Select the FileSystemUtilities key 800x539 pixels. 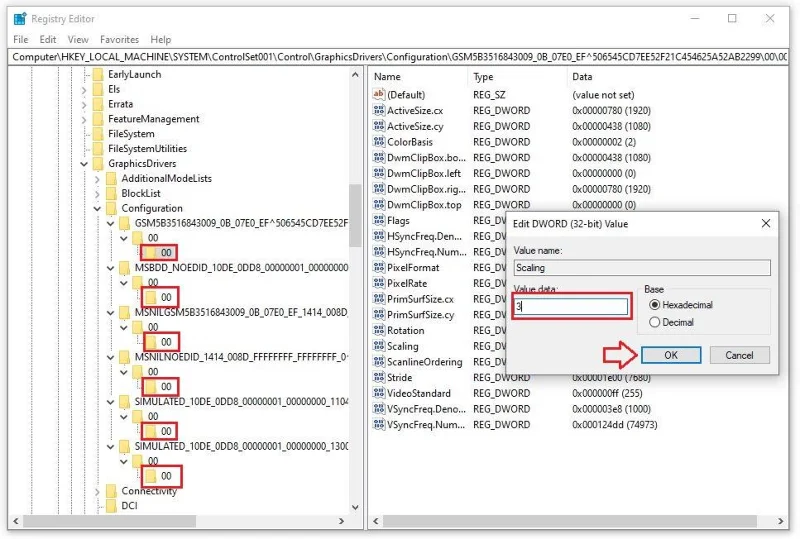[x=147, y=149]
